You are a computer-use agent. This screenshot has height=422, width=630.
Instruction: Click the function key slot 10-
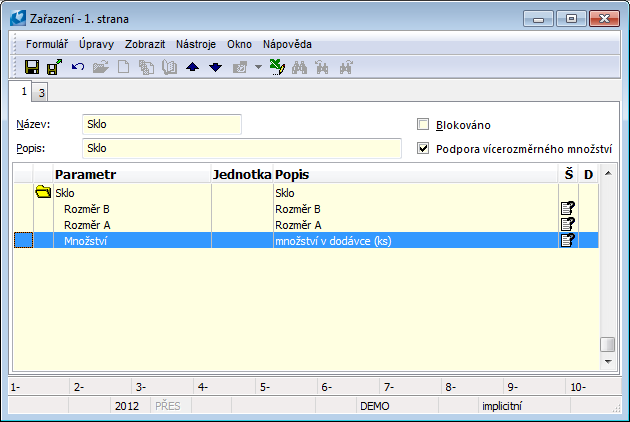click(x=593, y=387)
